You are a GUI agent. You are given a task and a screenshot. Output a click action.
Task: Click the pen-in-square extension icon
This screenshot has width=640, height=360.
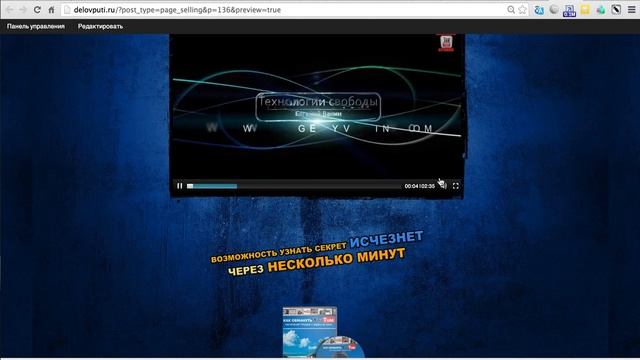click(x=616, y=10)
